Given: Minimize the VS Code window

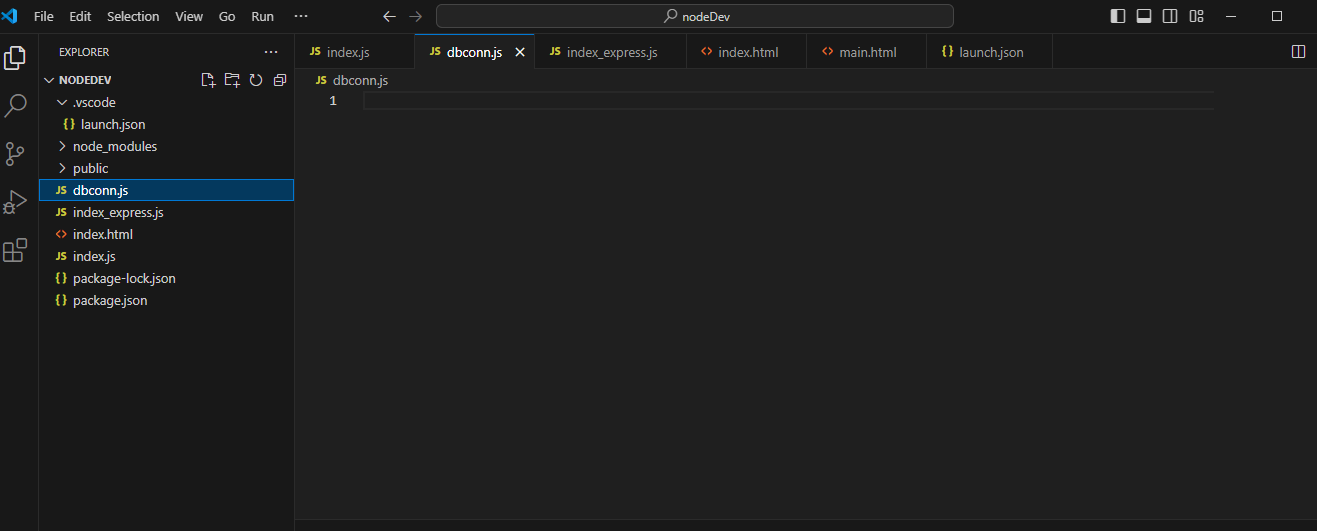Looking at the screenshot, I should (x=1233, y=16).
